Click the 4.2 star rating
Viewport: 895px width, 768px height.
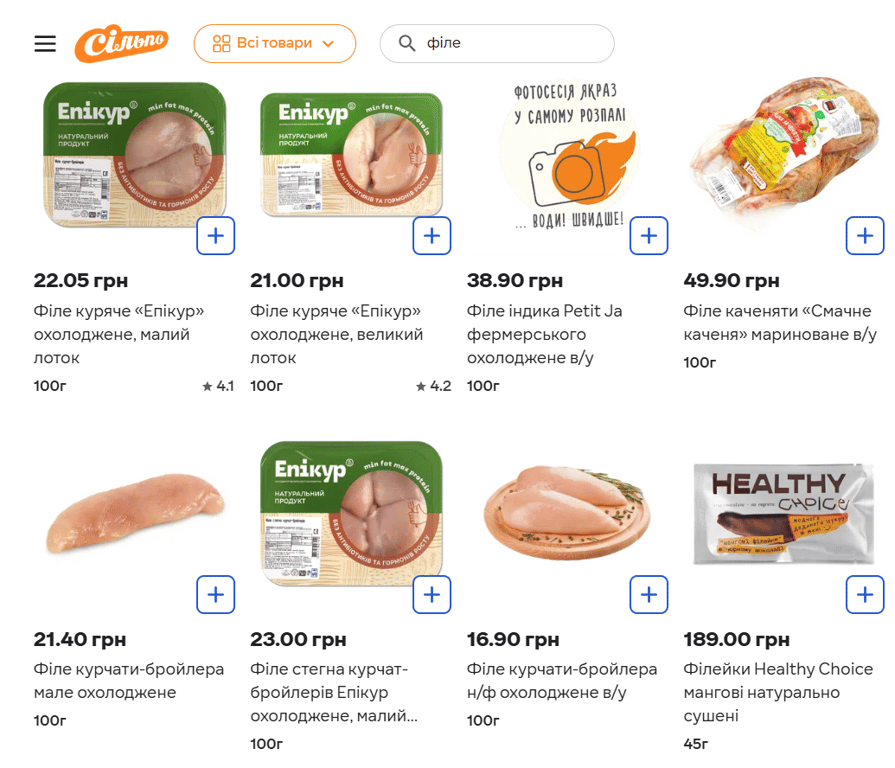click(434, 386)
